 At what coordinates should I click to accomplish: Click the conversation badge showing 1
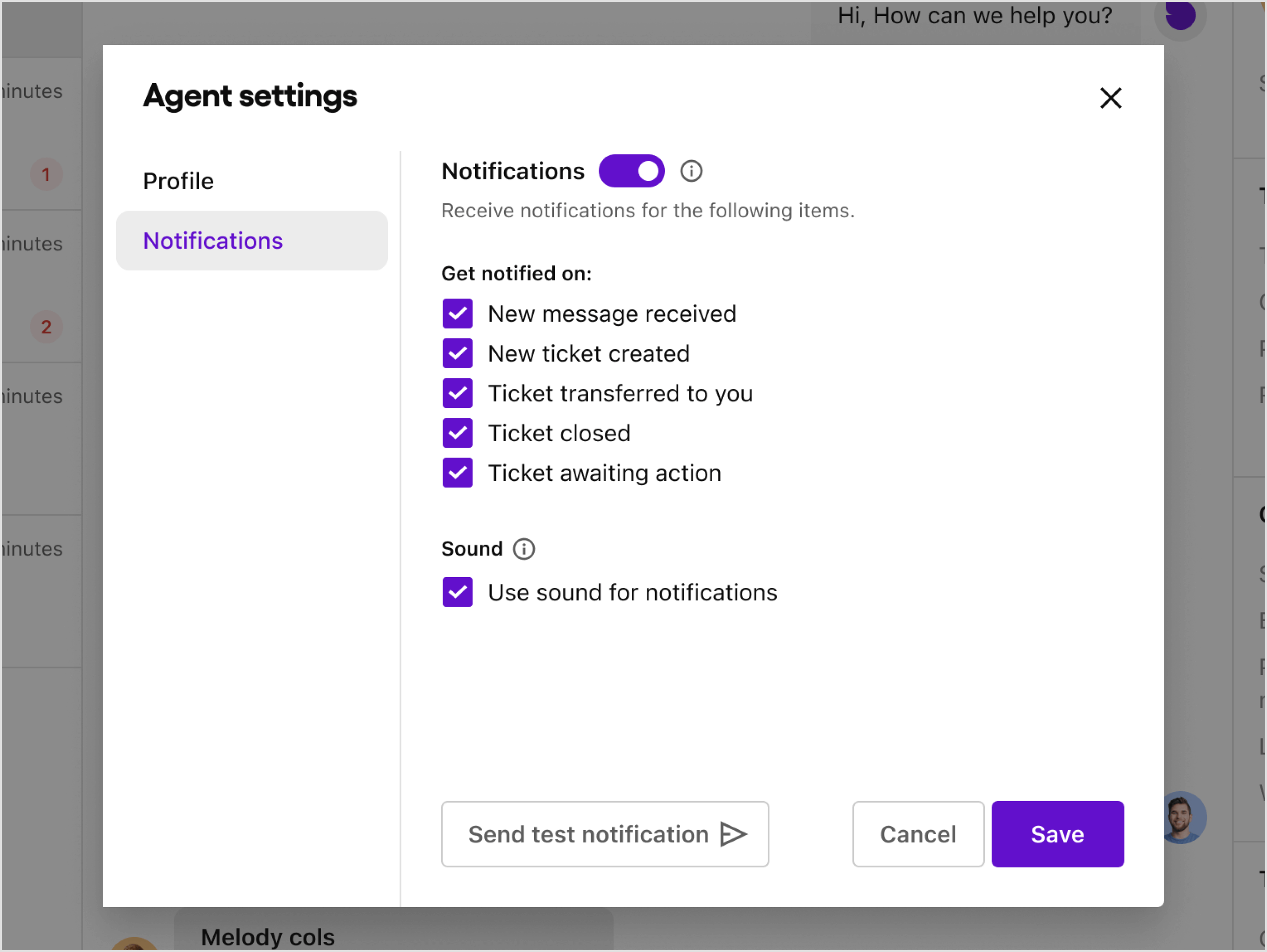(46, 175)
